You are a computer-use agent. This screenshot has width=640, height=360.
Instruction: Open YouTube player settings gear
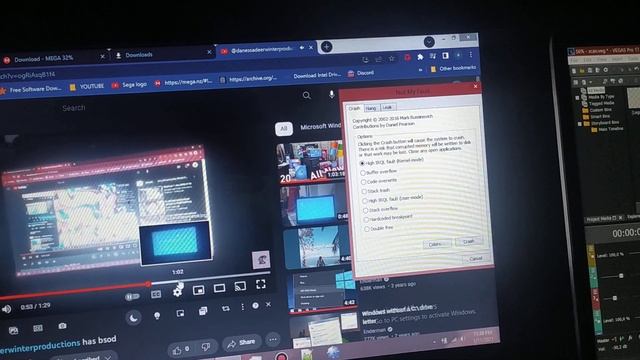178,292
